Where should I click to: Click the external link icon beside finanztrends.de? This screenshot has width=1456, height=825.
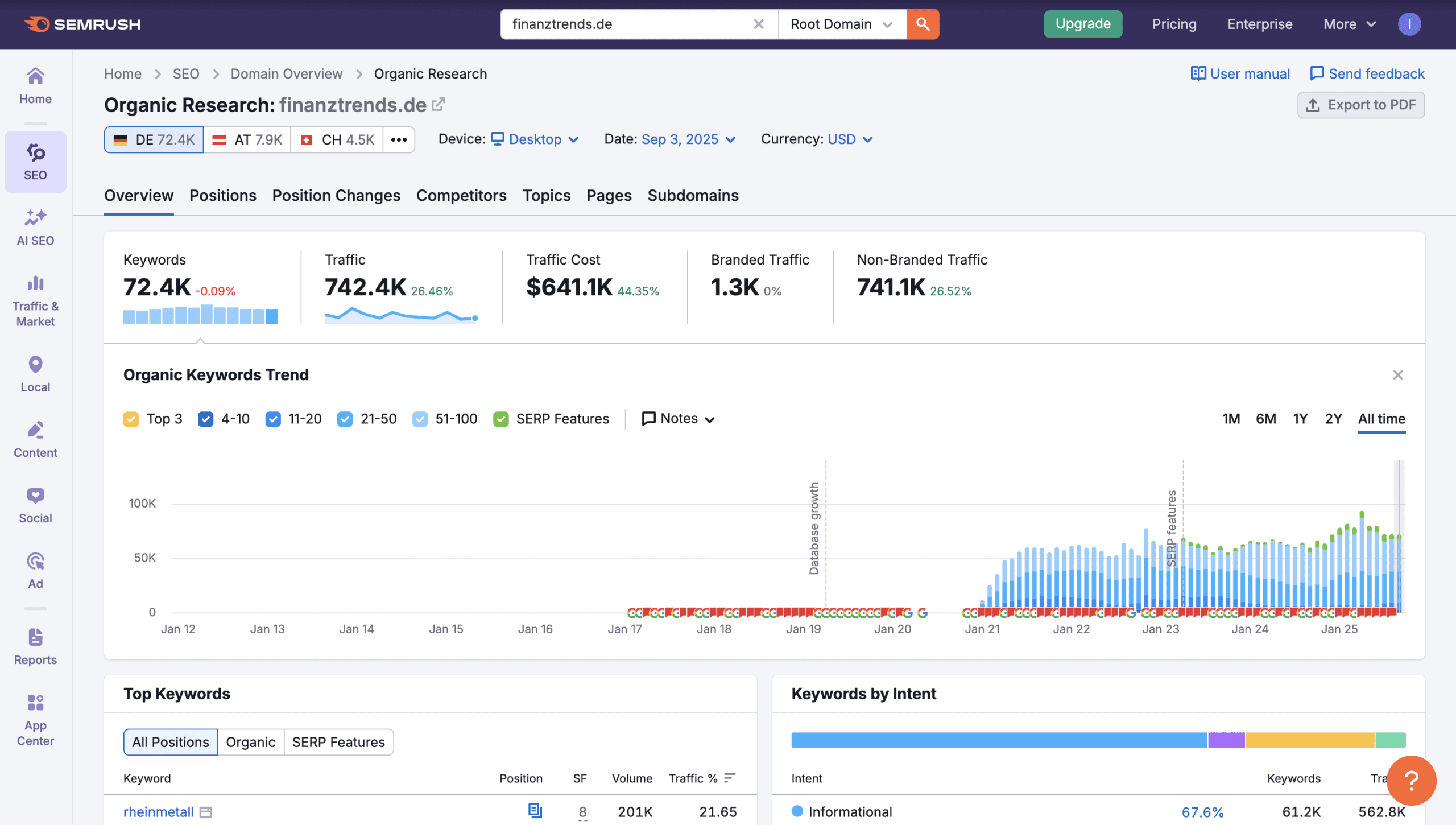pyautogui.click(x=438, y=105)
